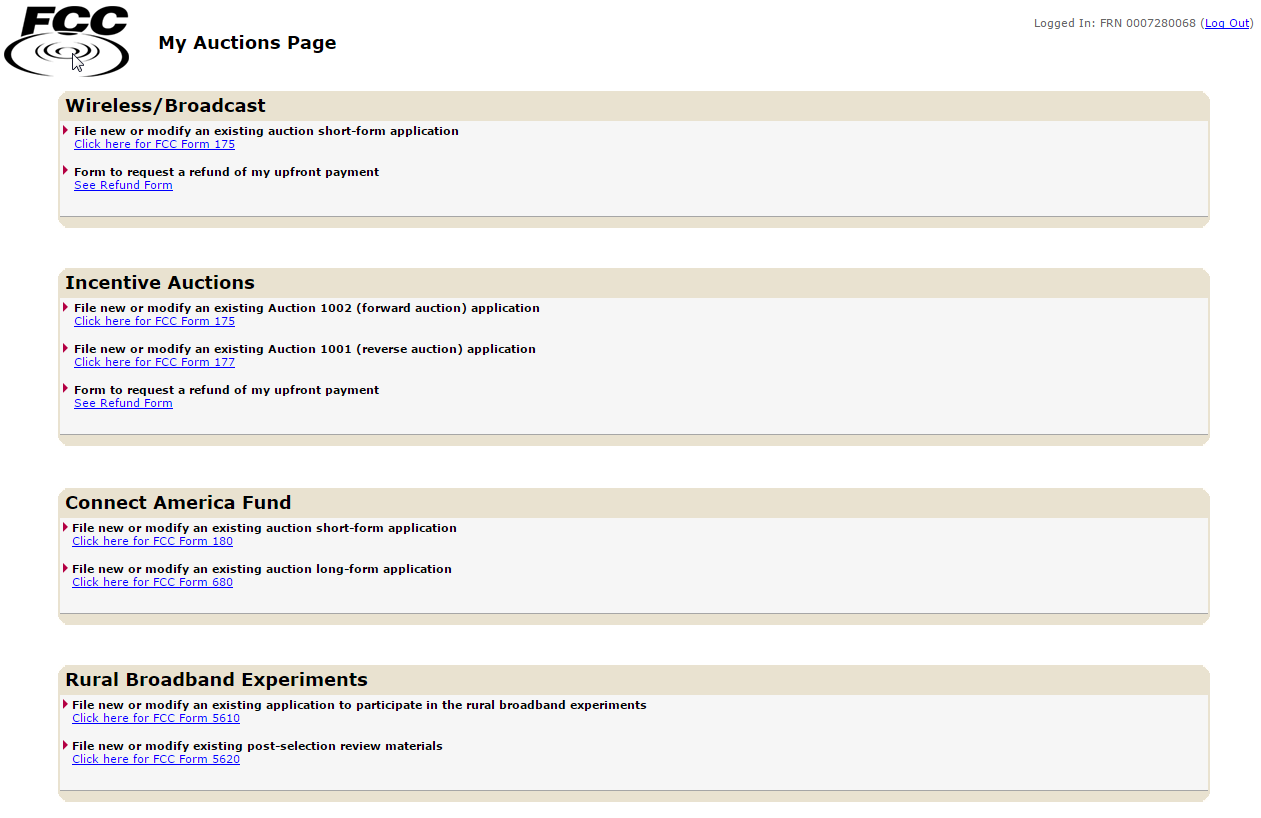Screen dimensions: 1261x818
Task: Click here for FCC Form 5610
Action: coord(156,719)
